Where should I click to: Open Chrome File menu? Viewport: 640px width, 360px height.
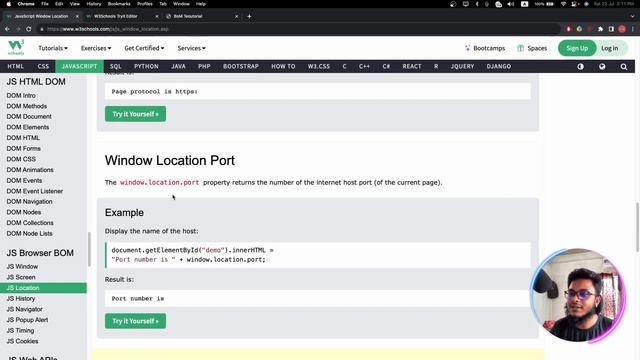click(45, 4)
